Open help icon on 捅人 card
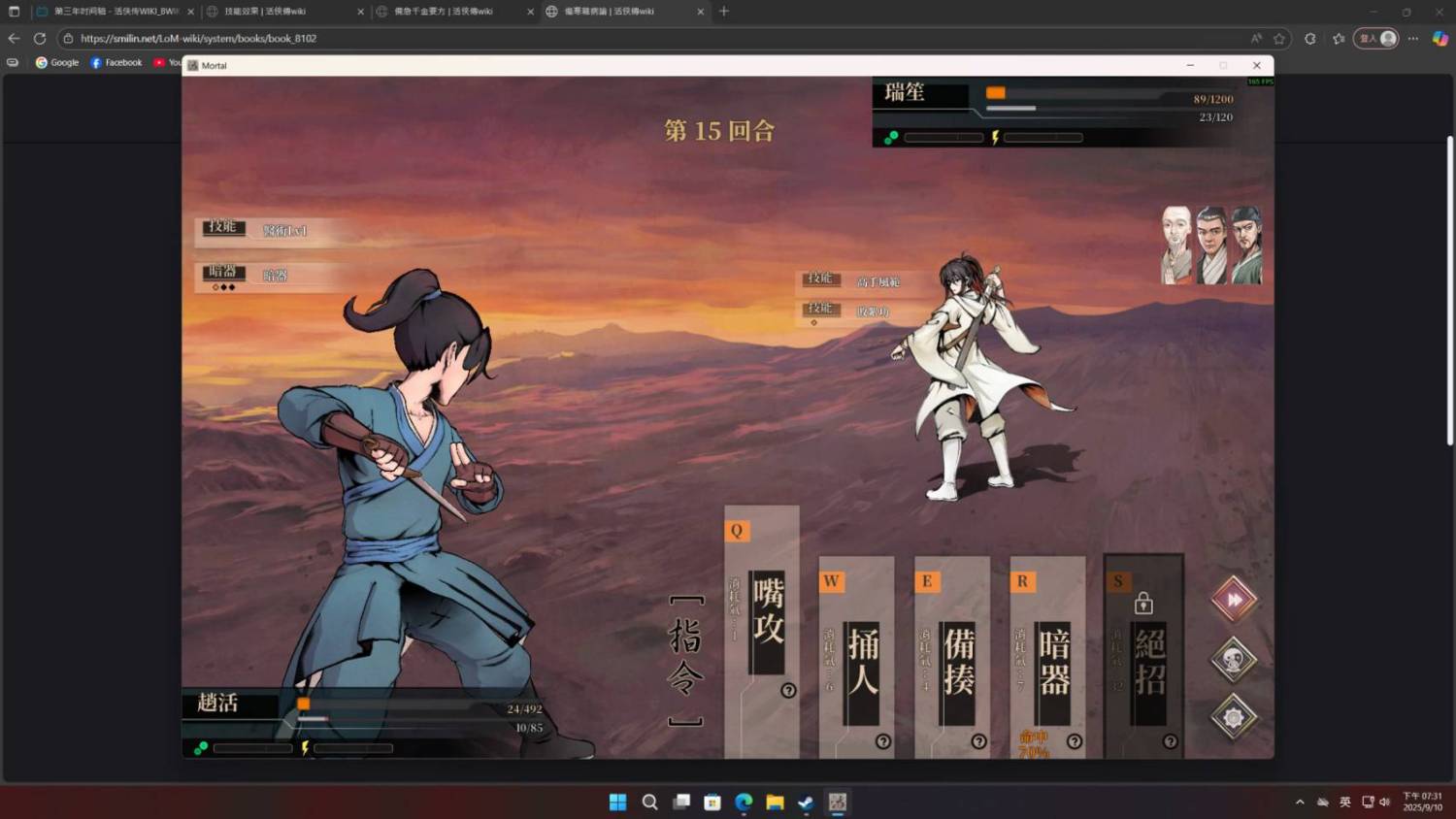1456x819 pixels. (883, 741)
